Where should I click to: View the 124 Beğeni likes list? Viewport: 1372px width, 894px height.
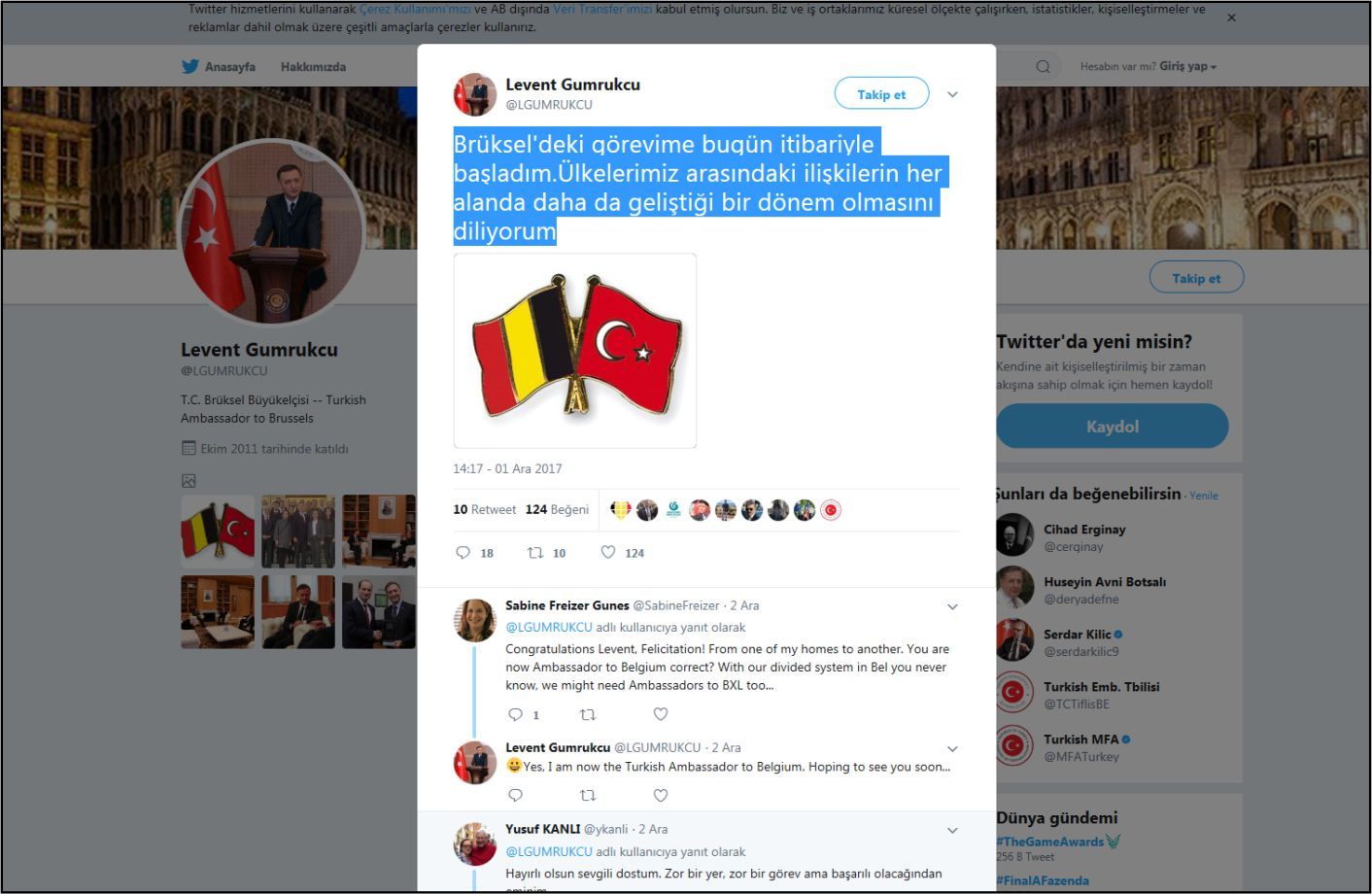557,509
